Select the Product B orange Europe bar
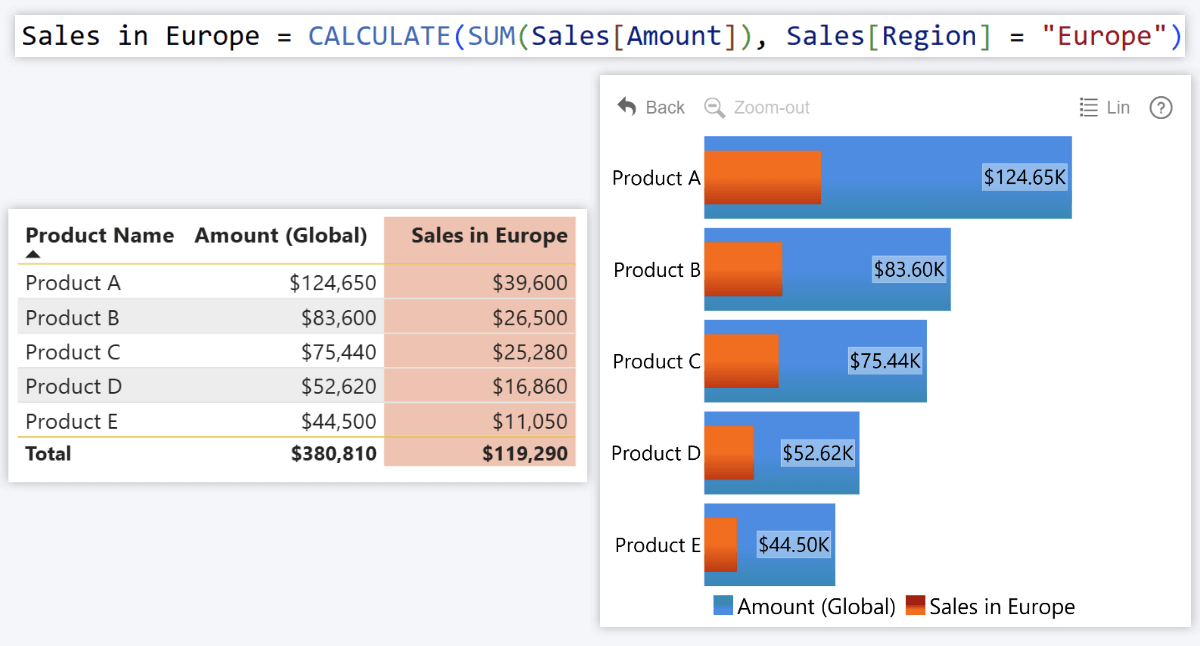Image resolution: width=1200 pixels, height=646 pixels. pyautogui.click(x=743, y=269)
